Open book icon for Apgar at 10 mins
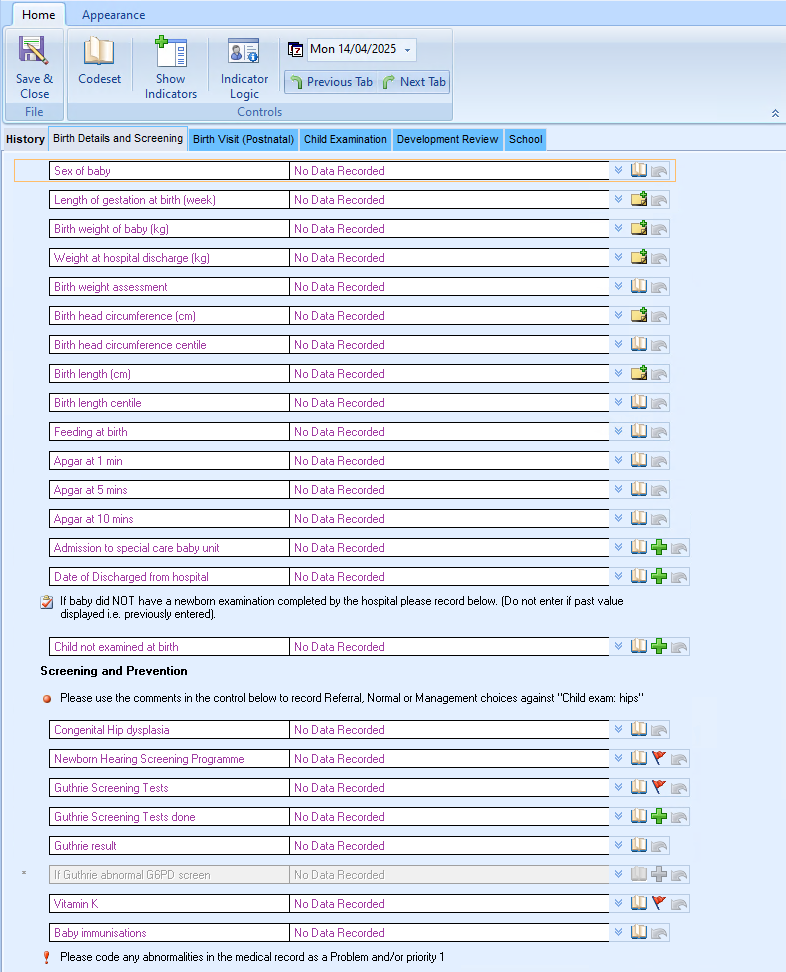The image size is (786, 972). (638, 518)
